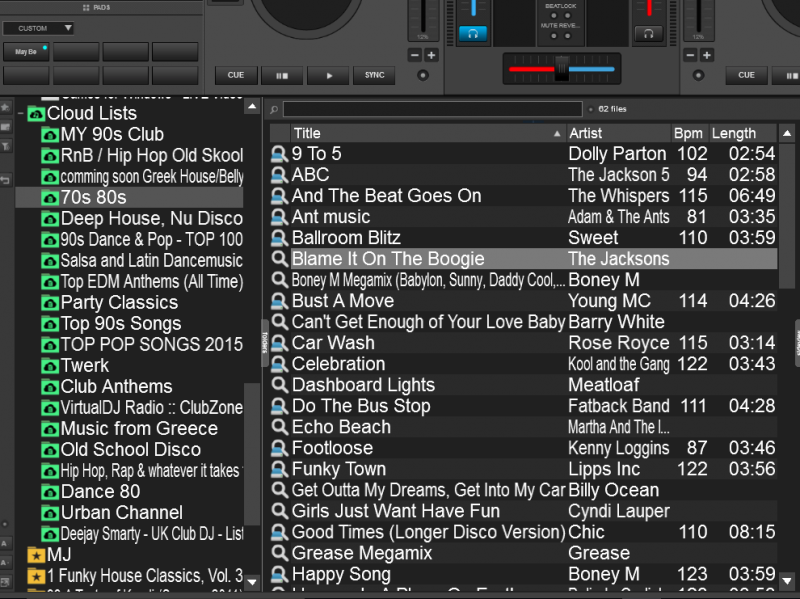Click the favorites star icon in the browser side strip
800x599 pixels.
(5, 108)
